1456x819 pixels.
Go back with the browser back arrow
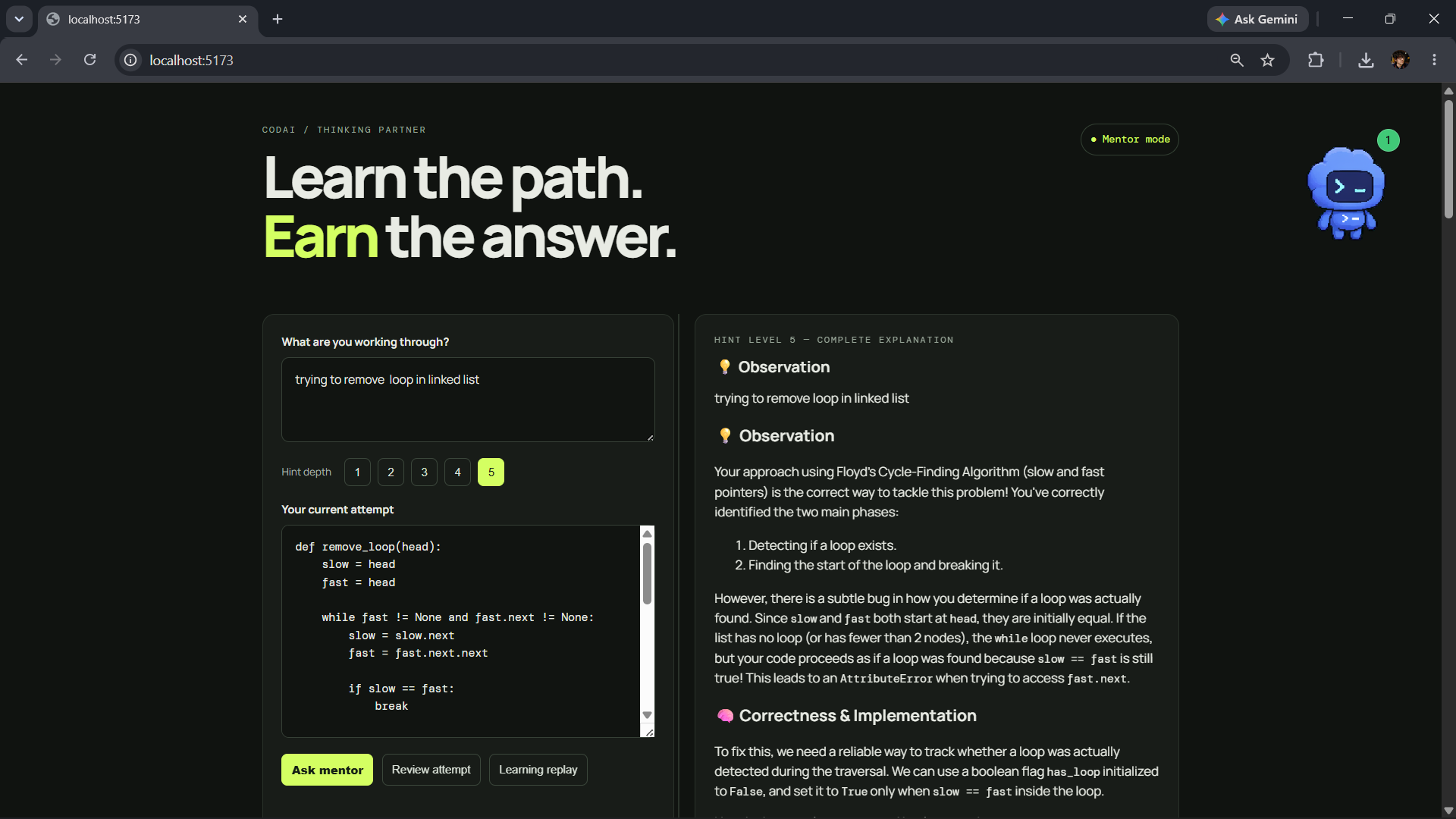pos(21,60)
